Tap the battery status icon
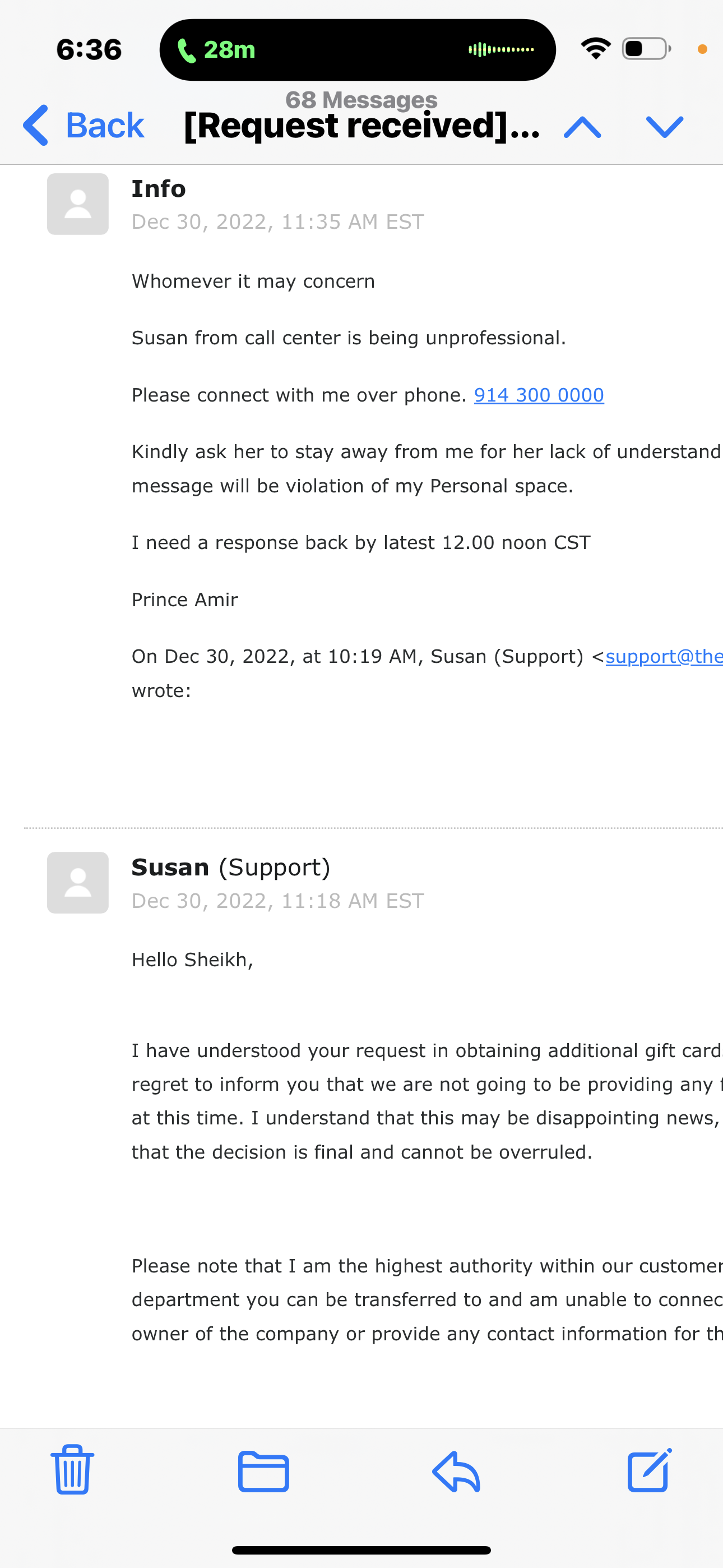Image resolution: width=723 pixels, height=1568 pixels. pos(646,49)
